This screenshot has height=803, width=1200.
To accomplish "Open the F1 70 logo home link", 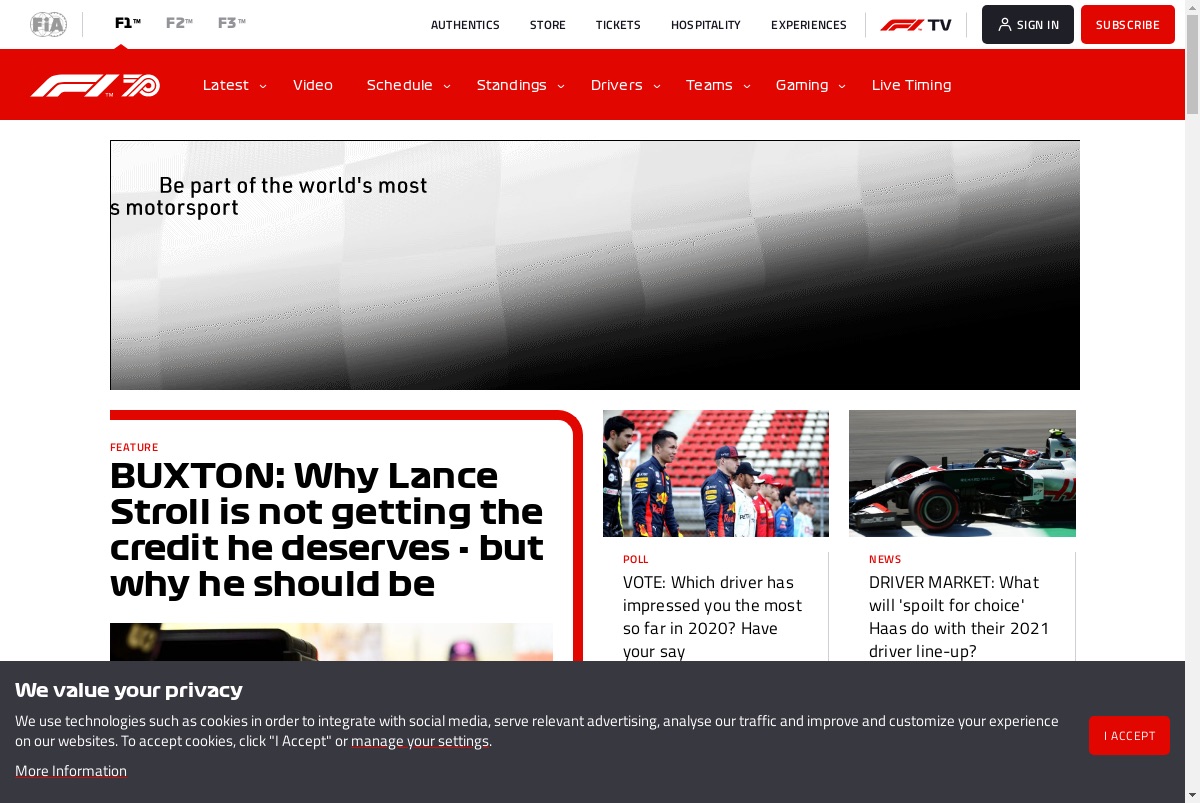I will click(x=95, y=85).
